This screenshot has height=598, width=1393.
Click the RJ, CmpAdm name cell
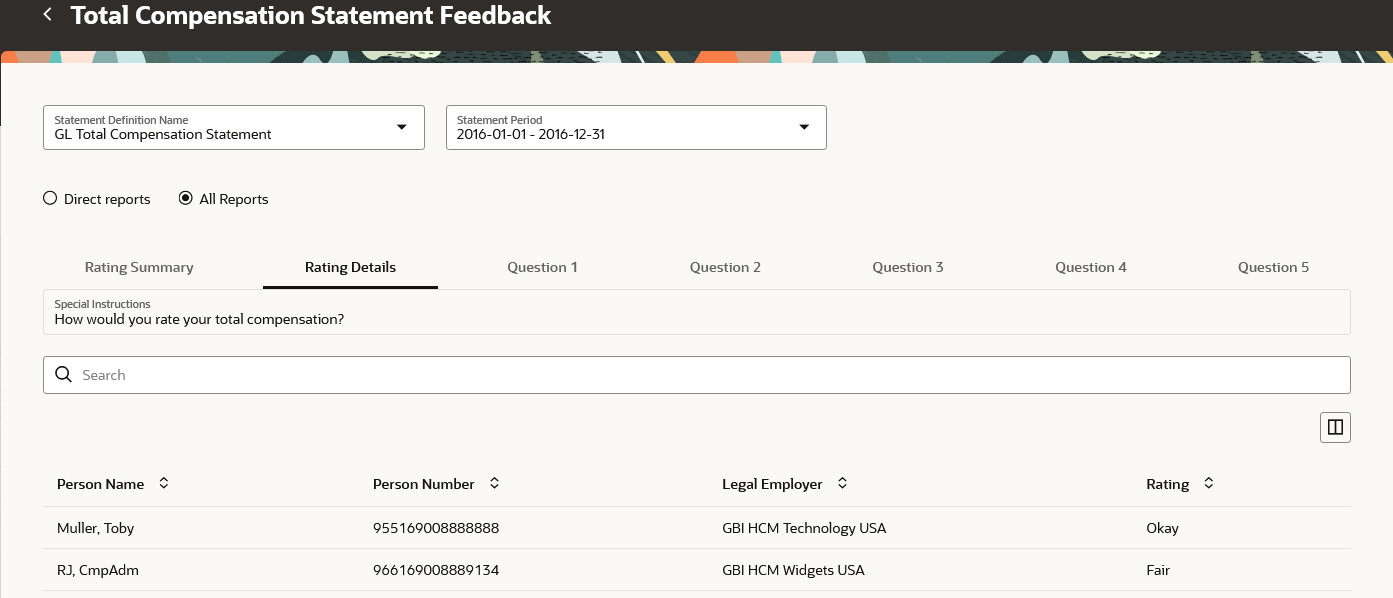98,570
